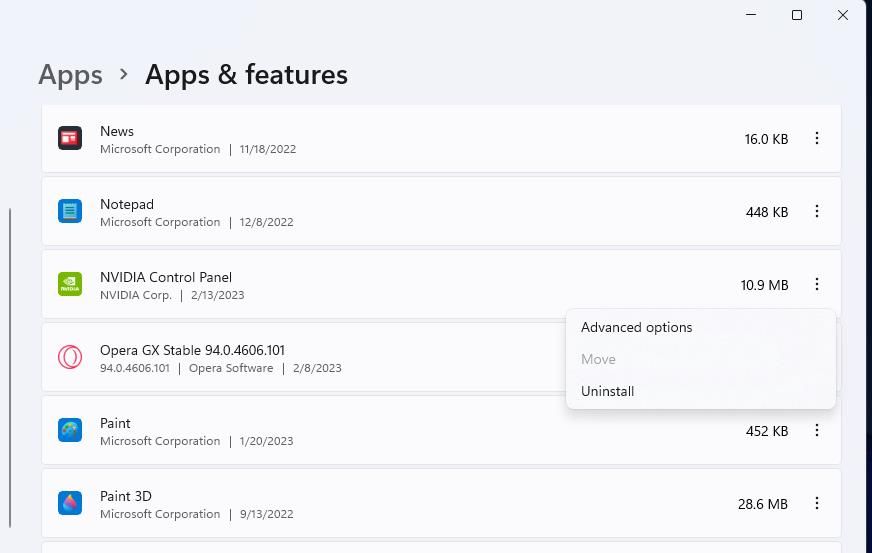Viewport: 872px width, 553px height.
Task: Click the Paint app icon
Action: click(x=69, y=430)
